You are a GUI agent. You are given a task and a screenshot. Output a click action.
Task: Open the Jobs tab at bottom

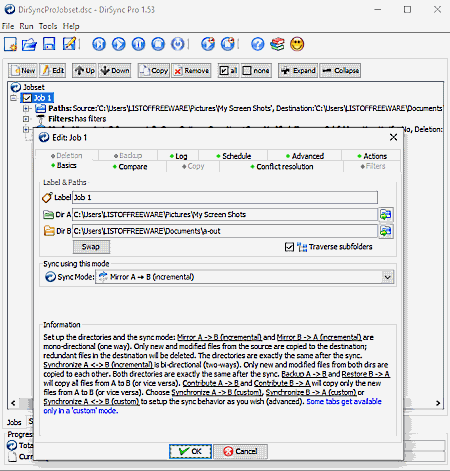point(14,423)
